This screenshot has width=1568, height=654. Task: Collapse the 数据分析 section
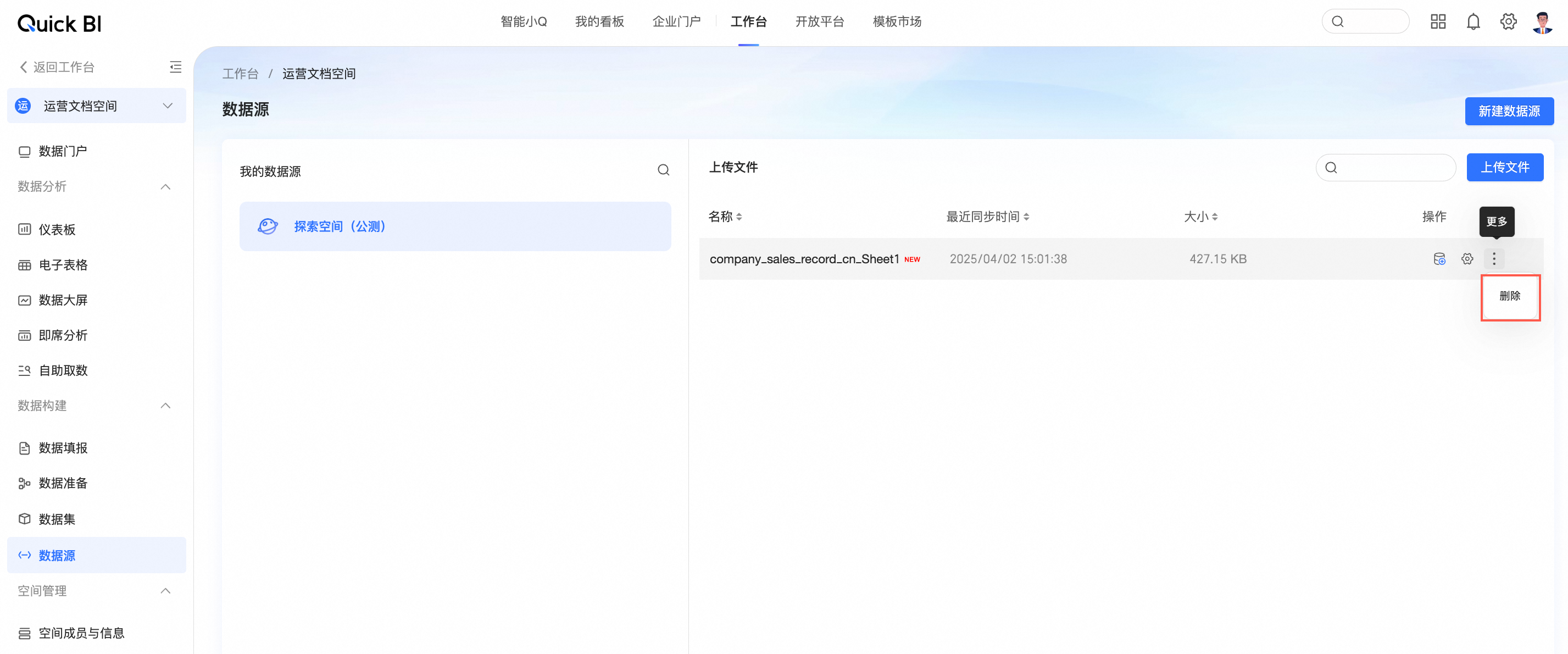[x=165, y=186]
